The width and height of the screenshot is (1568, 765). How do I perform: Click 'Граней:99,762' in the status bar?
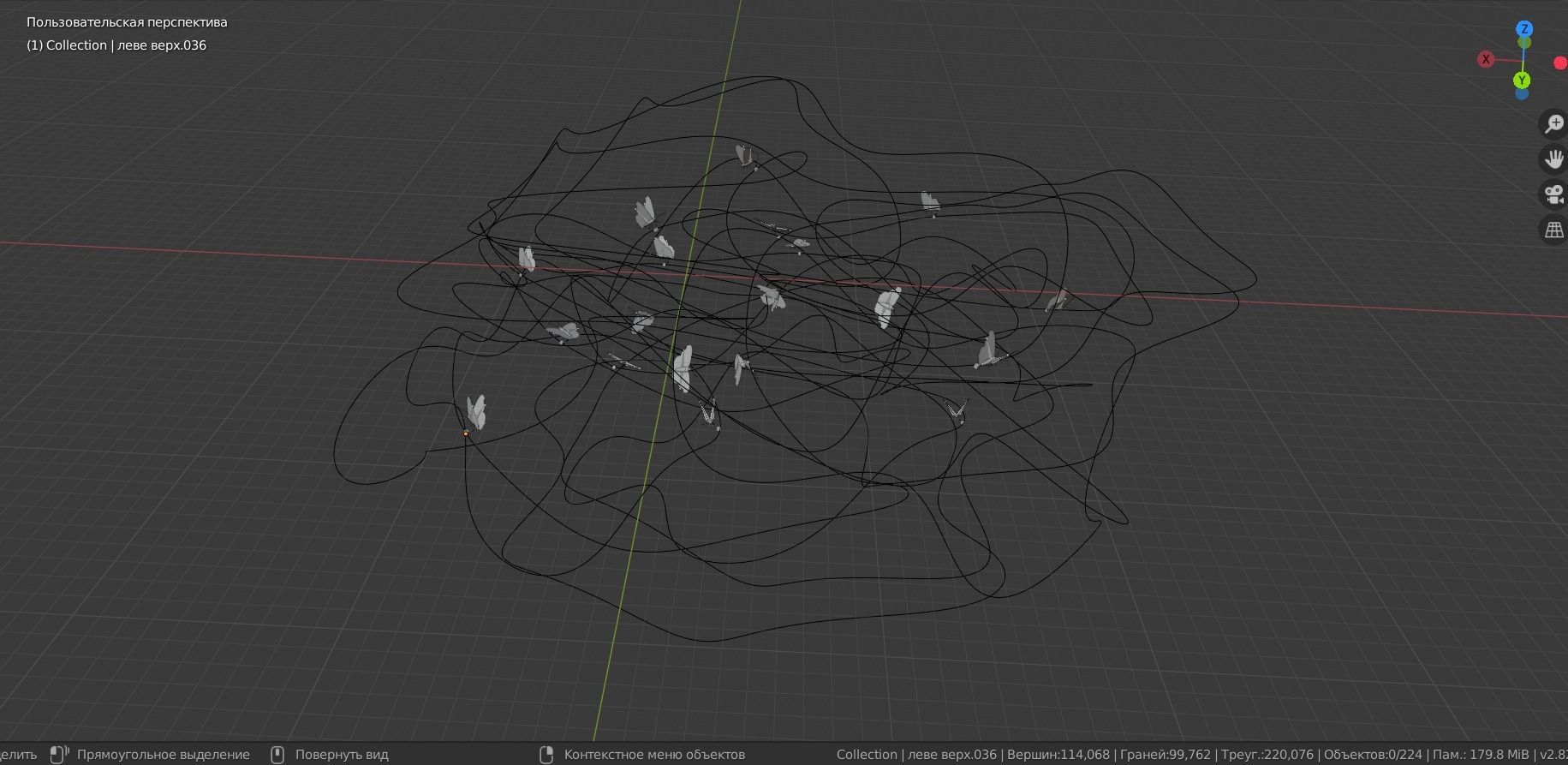coord(1164,755)
